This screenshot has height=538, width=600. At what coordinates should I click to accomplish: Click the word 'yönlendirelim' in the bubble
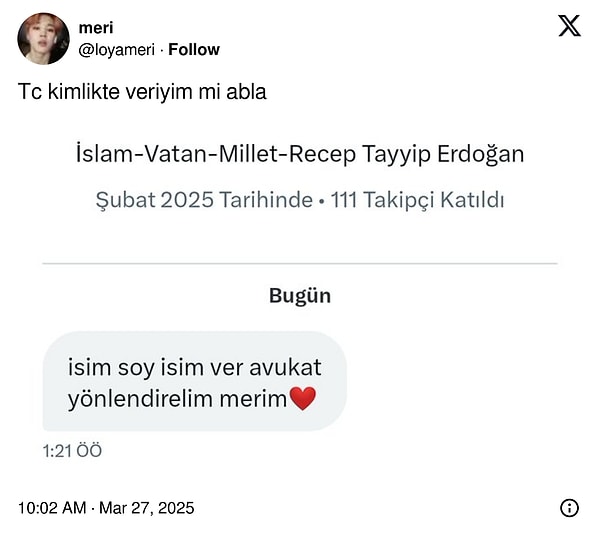141,400
